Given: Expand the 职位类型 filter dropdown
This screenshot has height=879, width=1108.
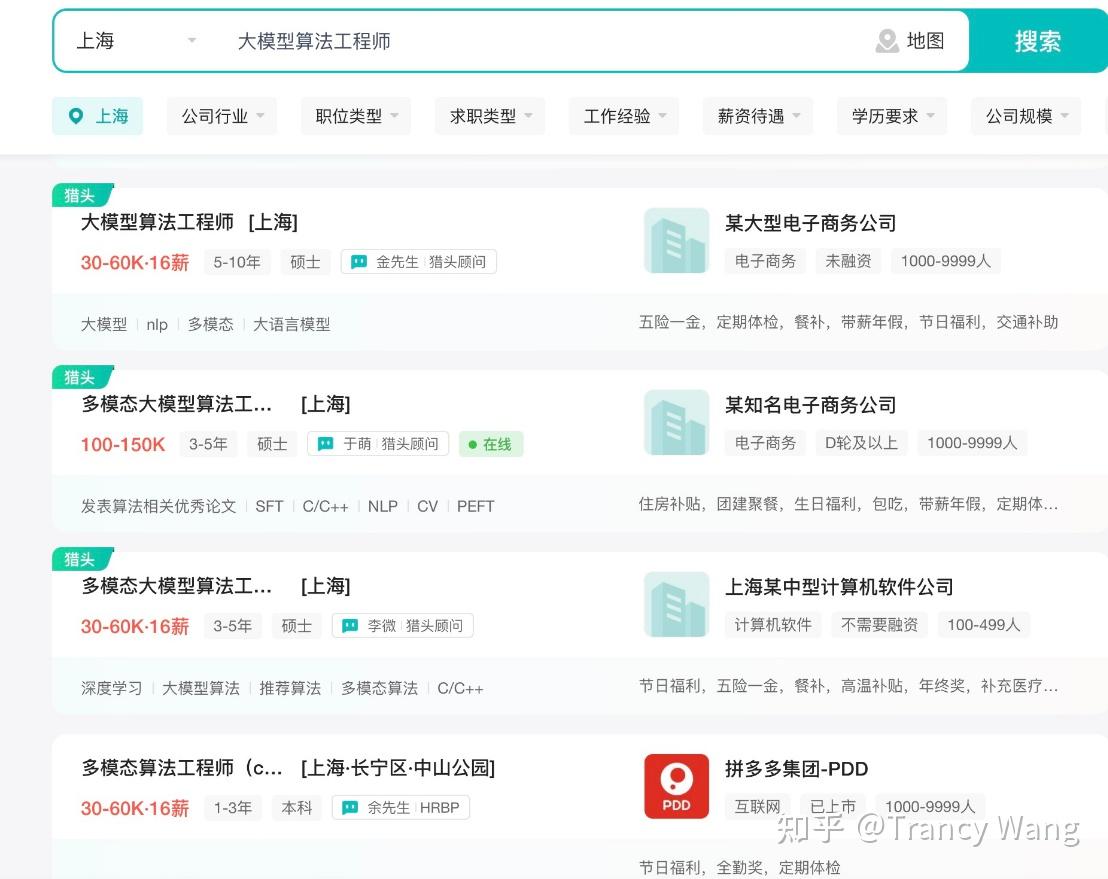Looking at the screenshot, I should 356,116.
